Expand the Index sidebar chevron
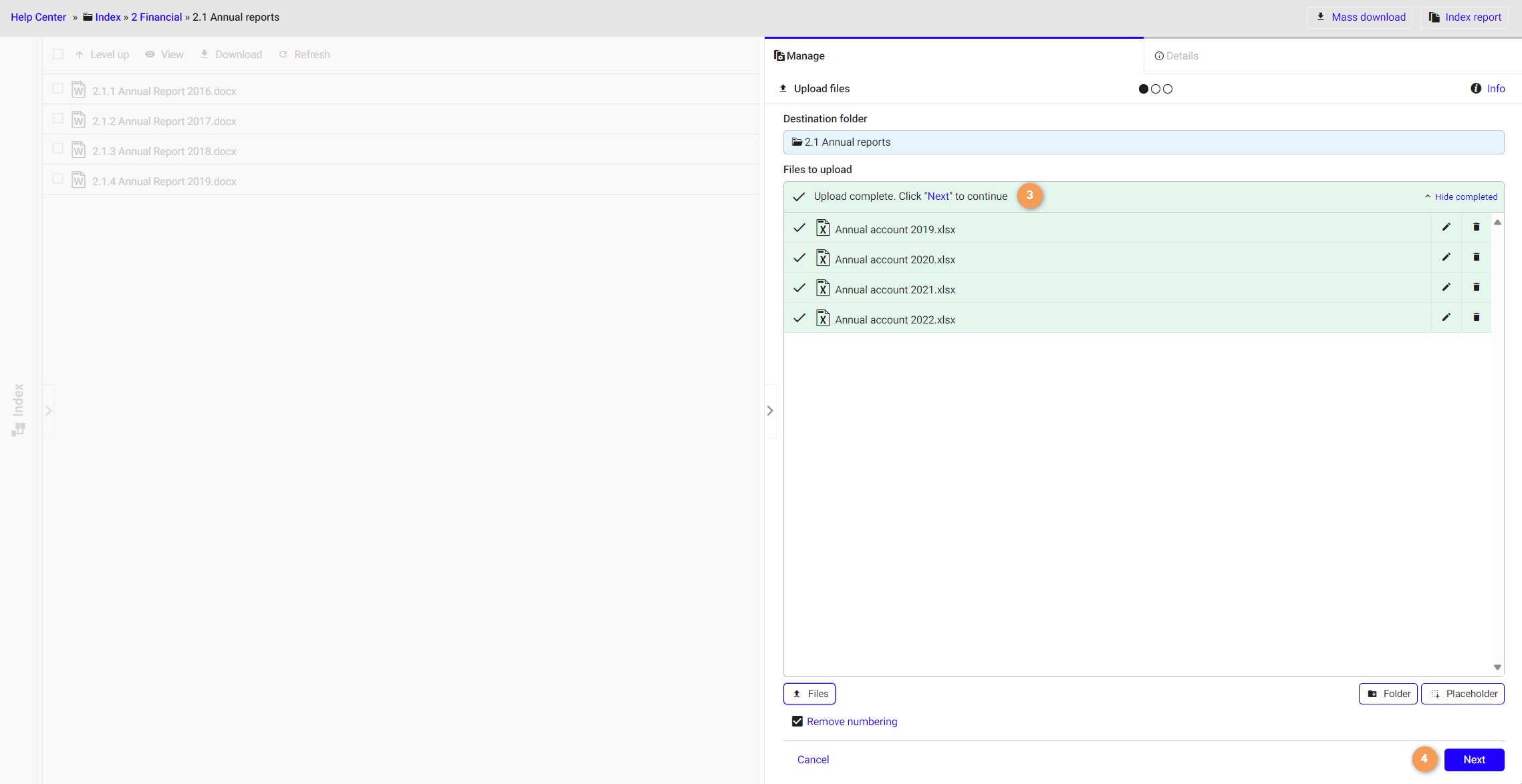 (48, 410)
